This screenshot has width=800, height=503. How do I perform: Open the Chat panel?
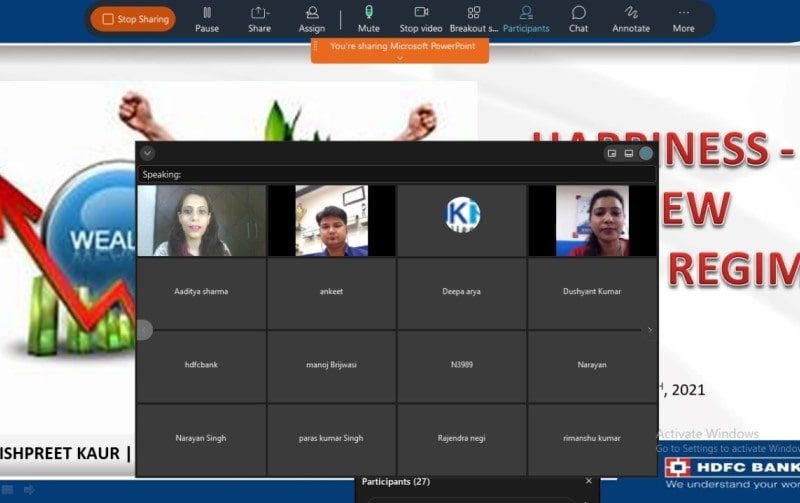tap(578, 18)
